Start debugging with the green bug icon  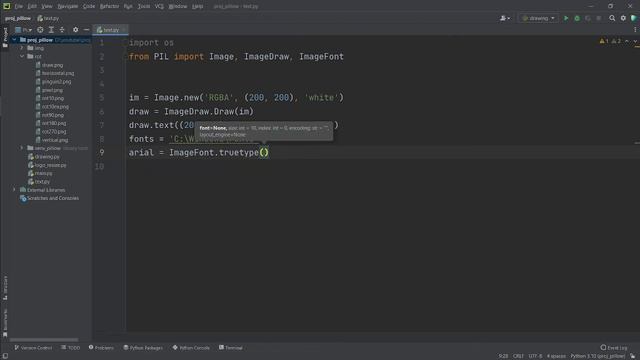click(577, 18)
